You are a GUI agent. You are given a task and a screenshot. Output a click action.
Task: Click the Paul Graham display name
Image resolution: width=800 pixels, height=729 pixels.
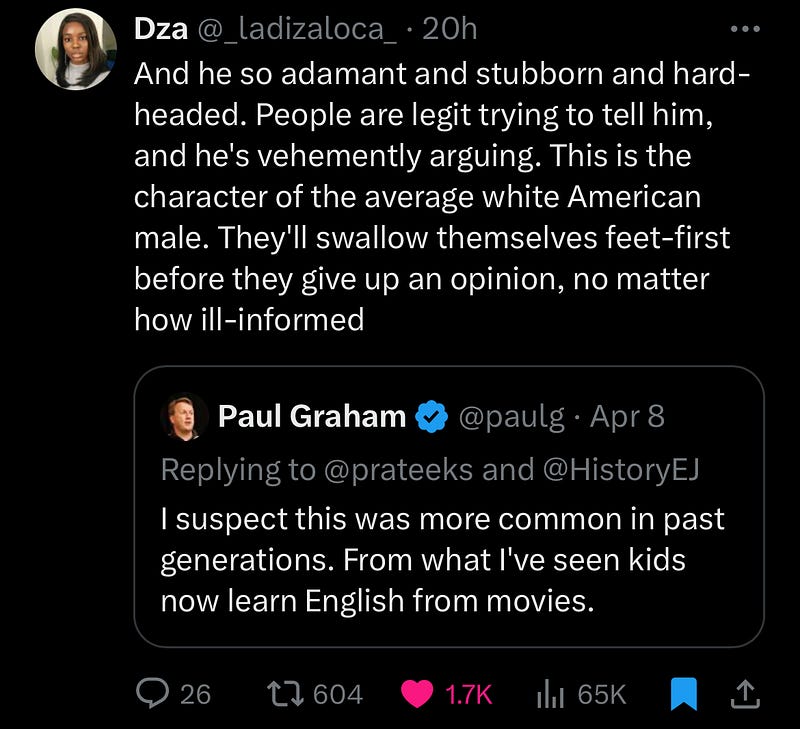[x=311, y=417]
